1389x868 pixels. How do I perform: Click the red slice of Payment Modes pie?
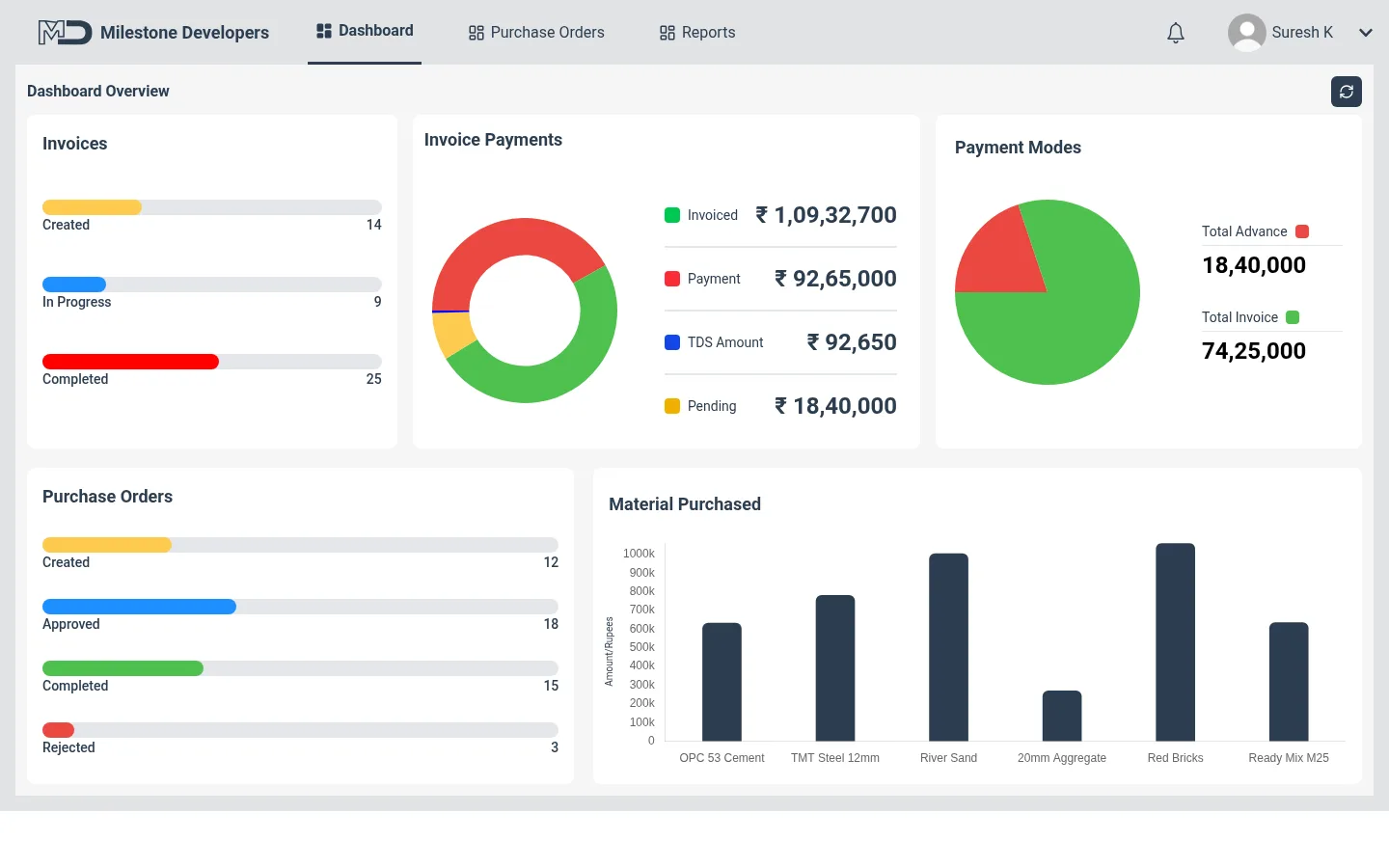tap(1003, 256)
